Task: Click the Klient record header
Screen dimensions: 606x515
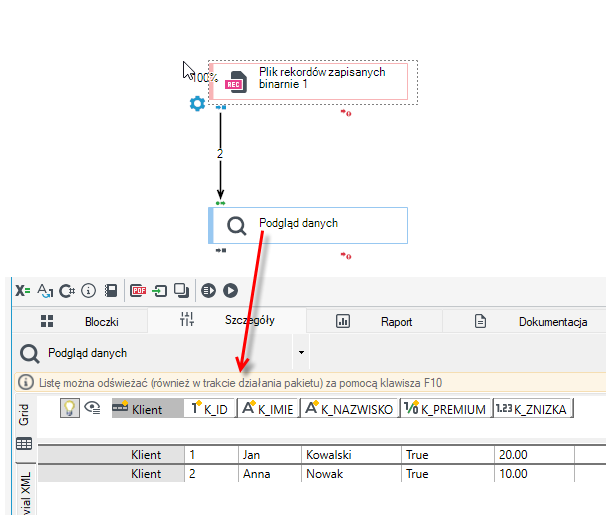Action: (x=147, y=409)
